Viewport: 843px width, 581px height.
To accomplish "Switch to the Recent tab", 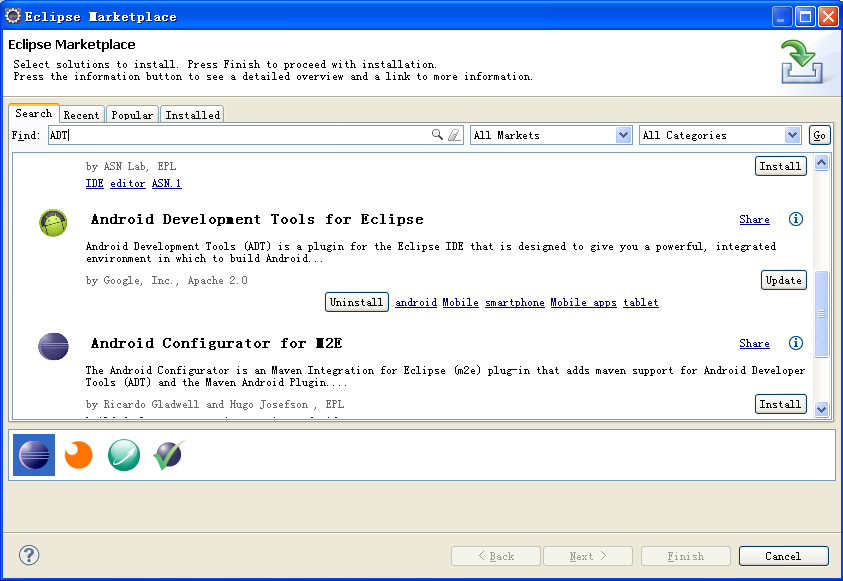I will (81, 114).
